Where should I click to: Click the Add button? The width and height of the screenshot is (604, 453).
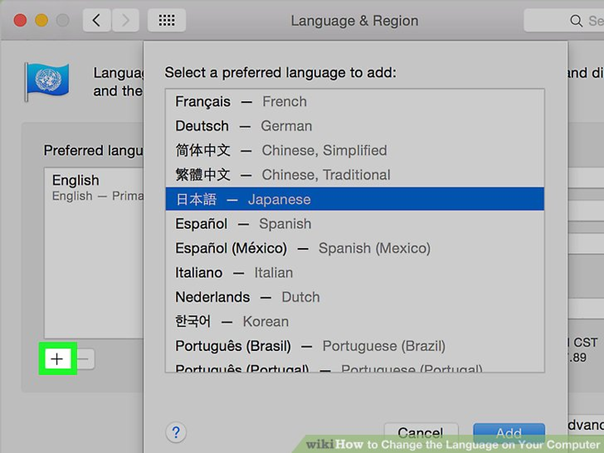(x=509, y=433)
